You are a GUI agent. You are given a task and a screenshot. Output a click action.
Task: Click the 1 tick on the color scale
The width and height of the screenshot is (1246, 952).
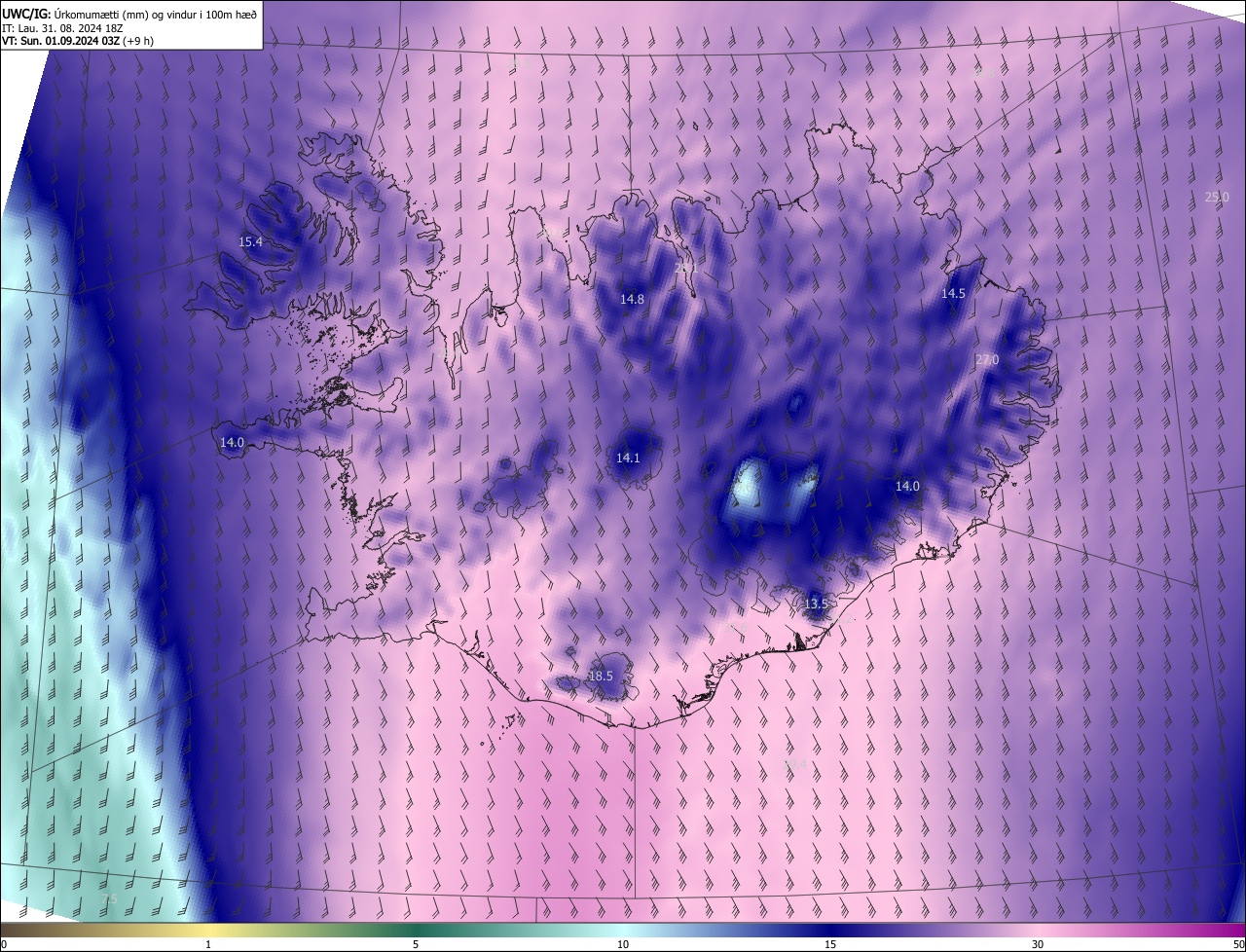click(x=208, y=944)
